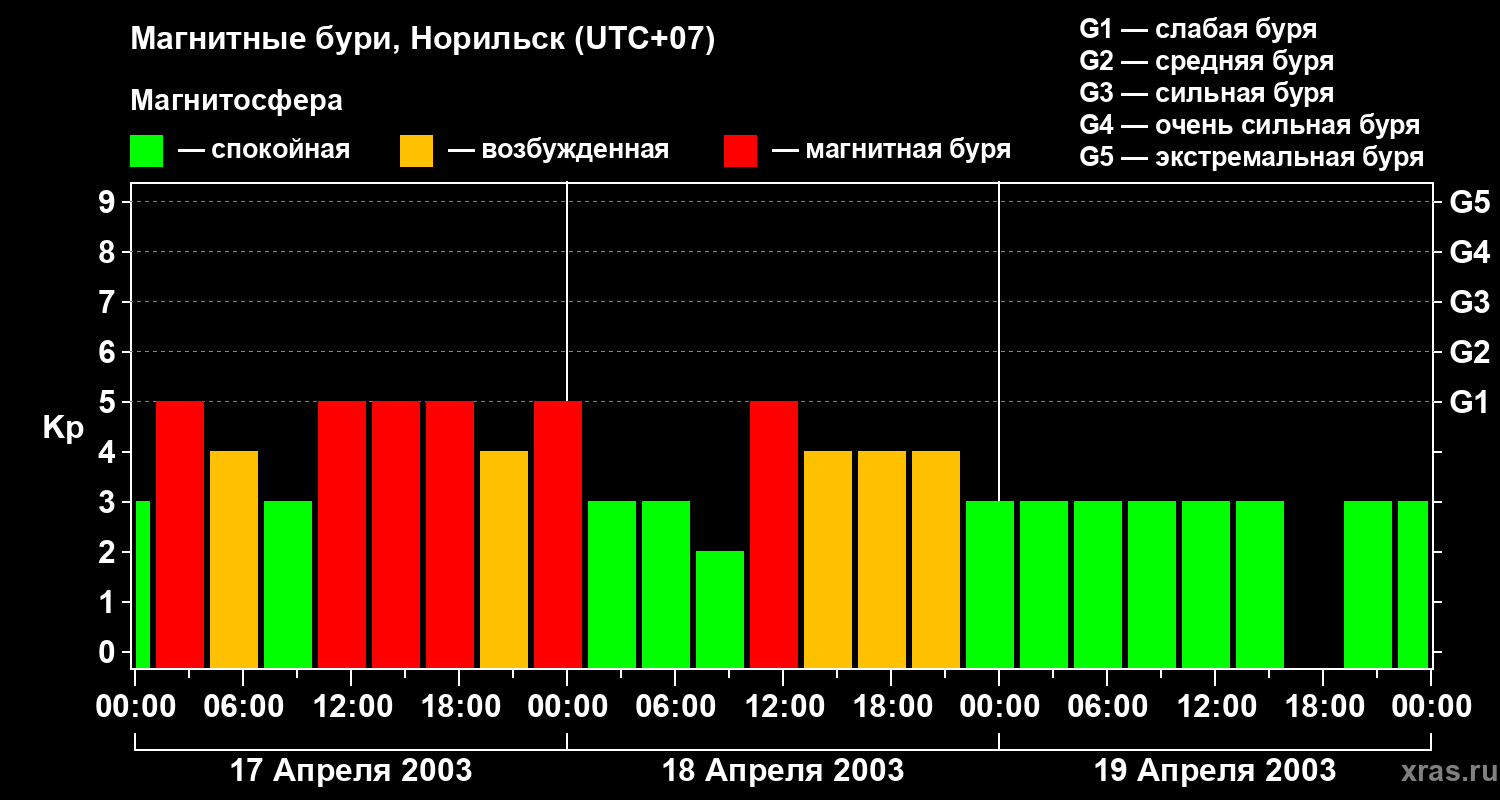Click the 06:00 tick label of 17 Апреля
The image size is (1500, 800).
243,706
